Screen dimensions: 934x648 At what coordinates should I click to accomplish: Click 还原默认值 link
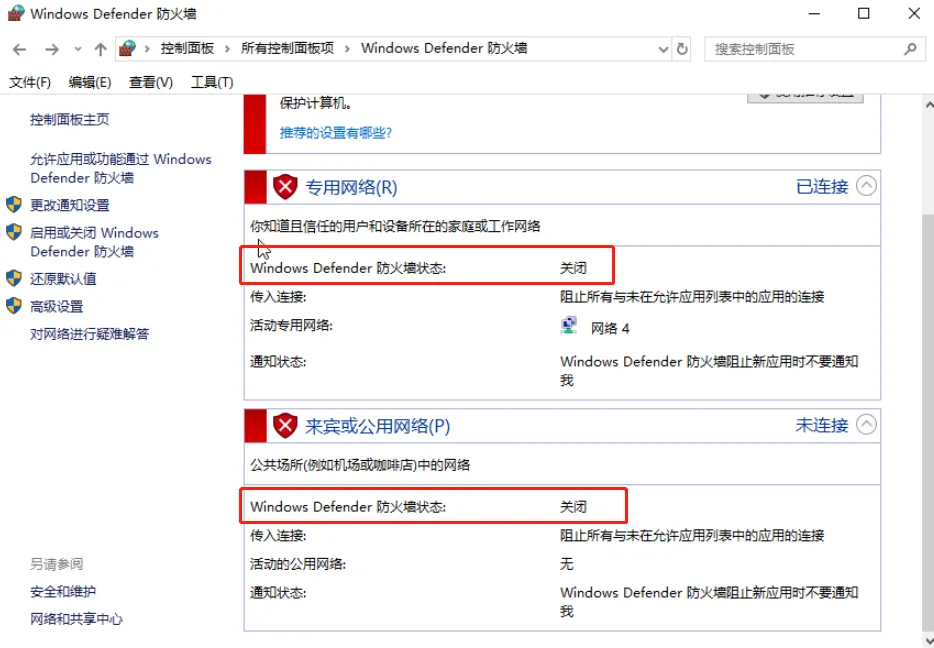[63, 279]
